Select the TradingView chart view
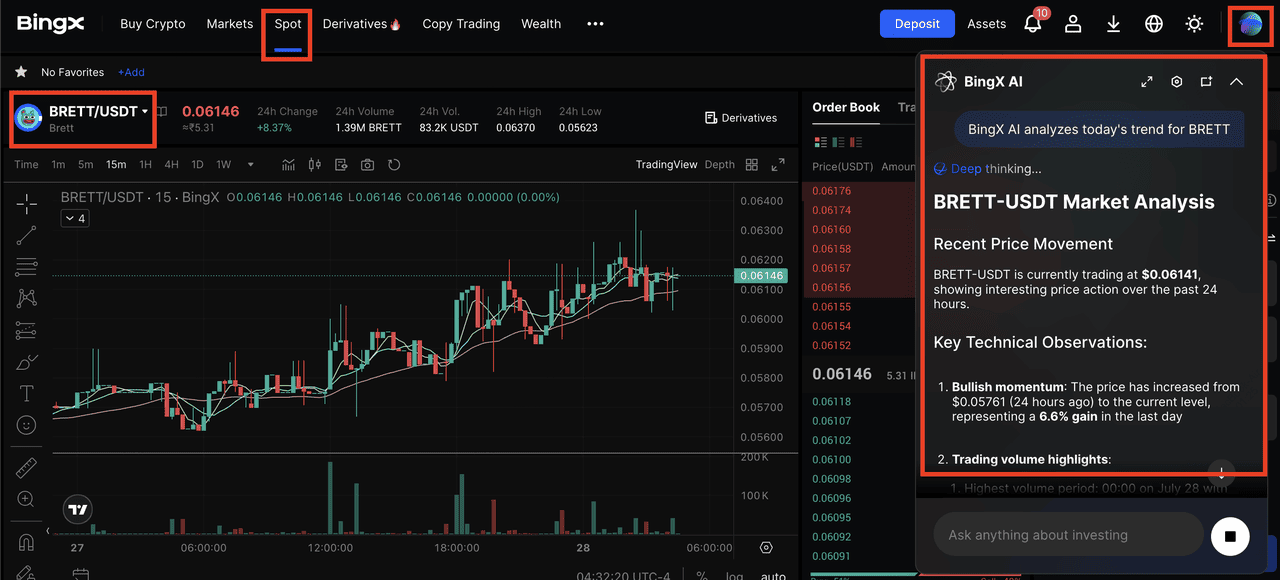 (666, 165)
